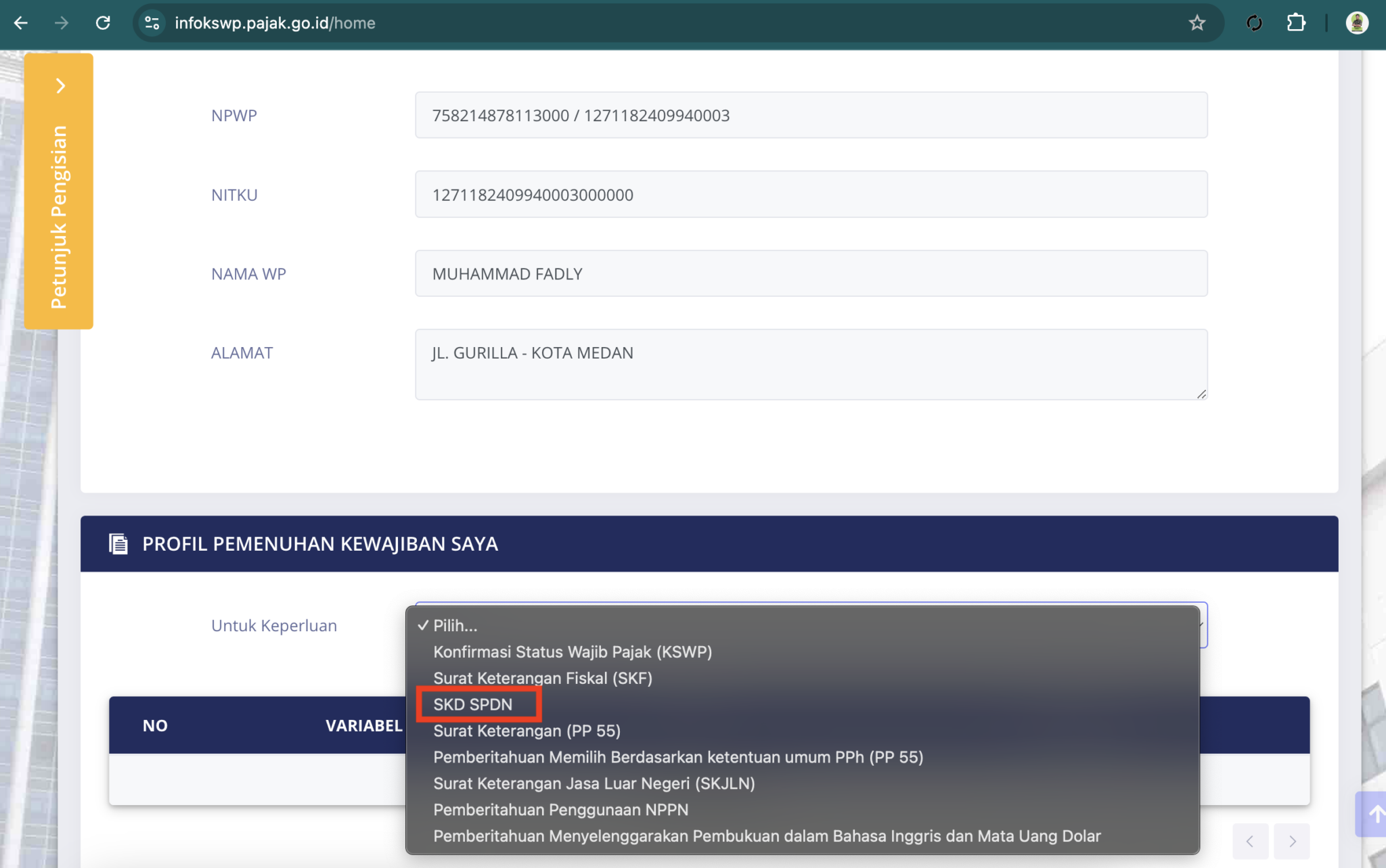Click the user profile avatar

1358,22
